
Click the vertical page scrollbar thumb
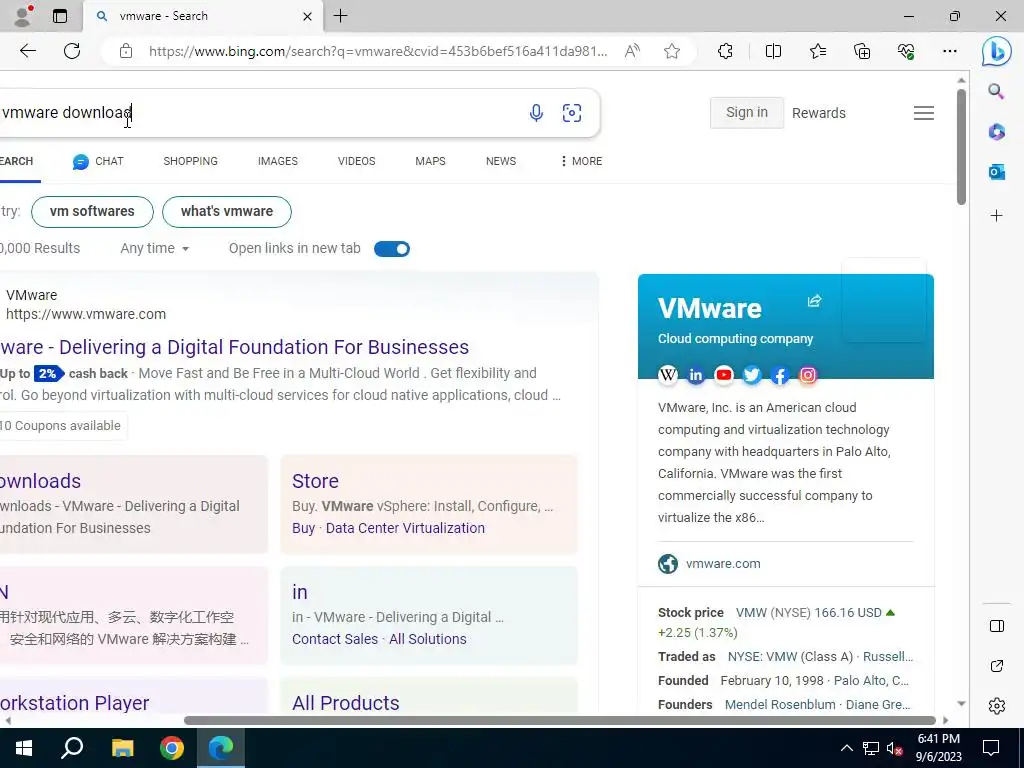click(961, 147)
